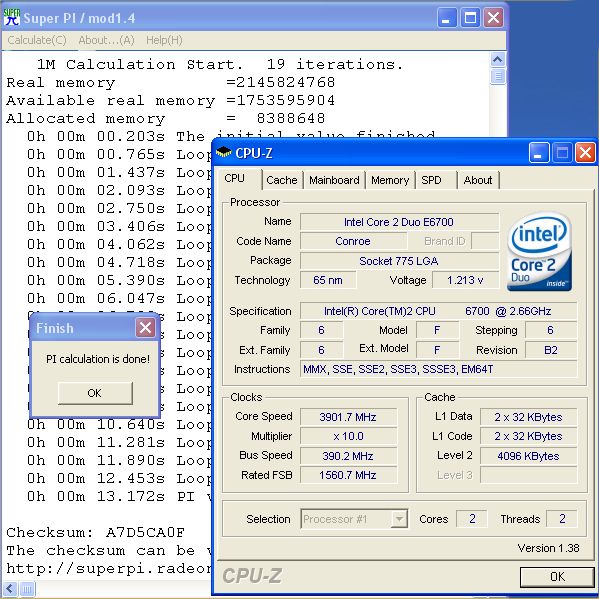
Task: Click the L1 Data value 2 x 32 KBytes
Action: pyautogui.click(x=528, y=417)
